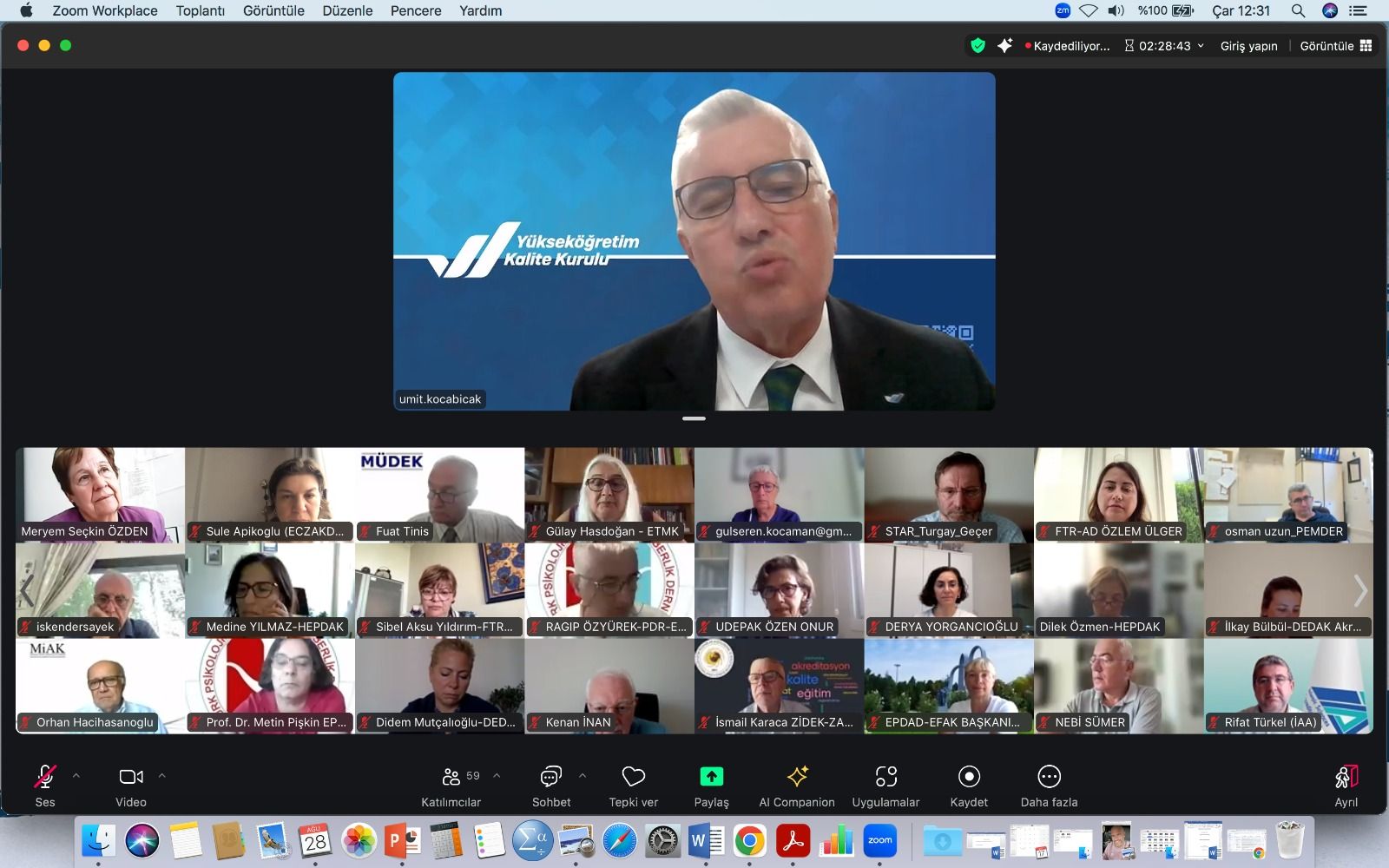Viewport: 1389px width, 868px height.
Task: Expand audio options arrow beside Ses
Action: point(76,776)
